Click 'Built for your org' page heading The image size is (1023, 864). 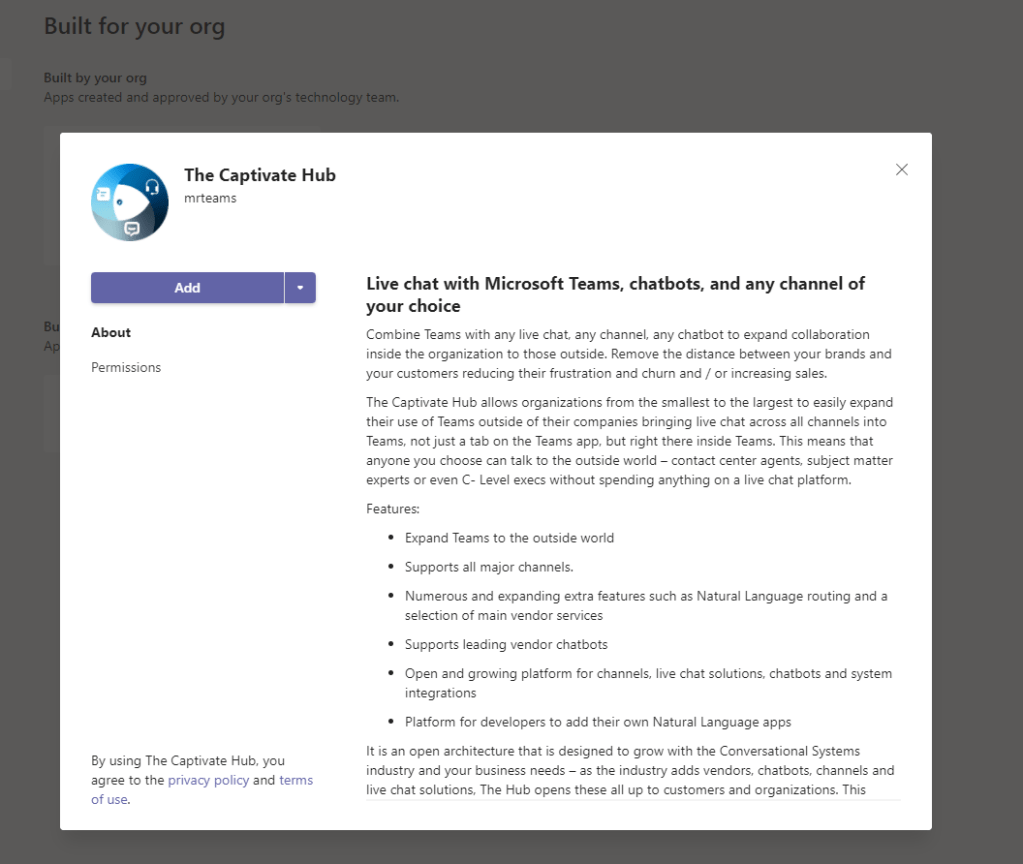[134, 27]
